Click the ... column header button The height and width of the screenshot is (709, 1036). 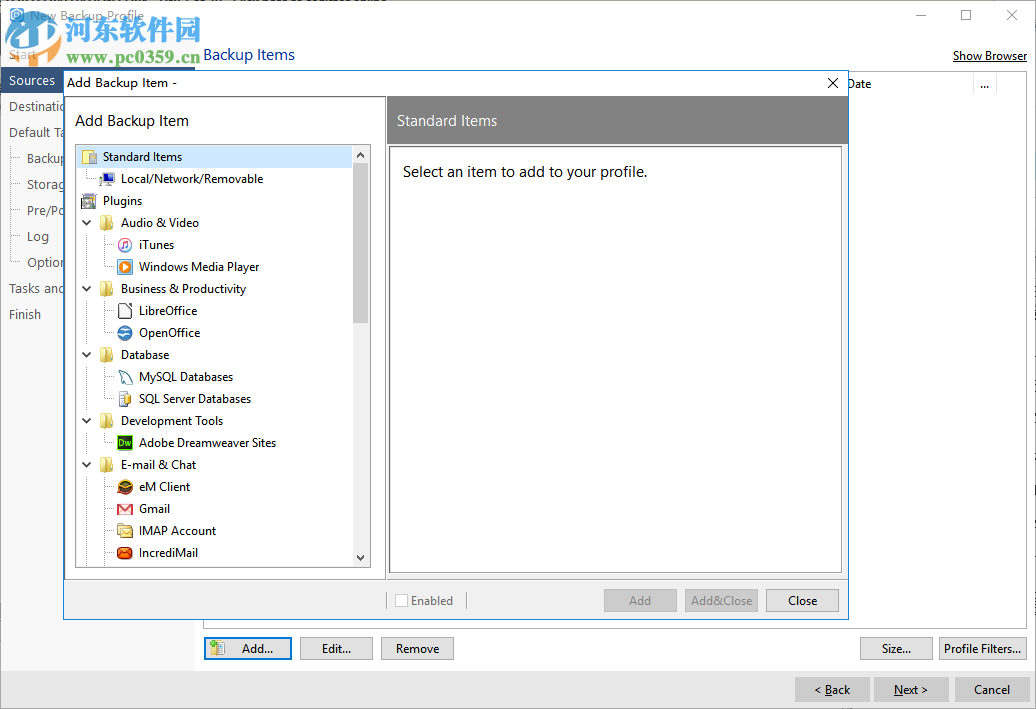tap(984, 85)
